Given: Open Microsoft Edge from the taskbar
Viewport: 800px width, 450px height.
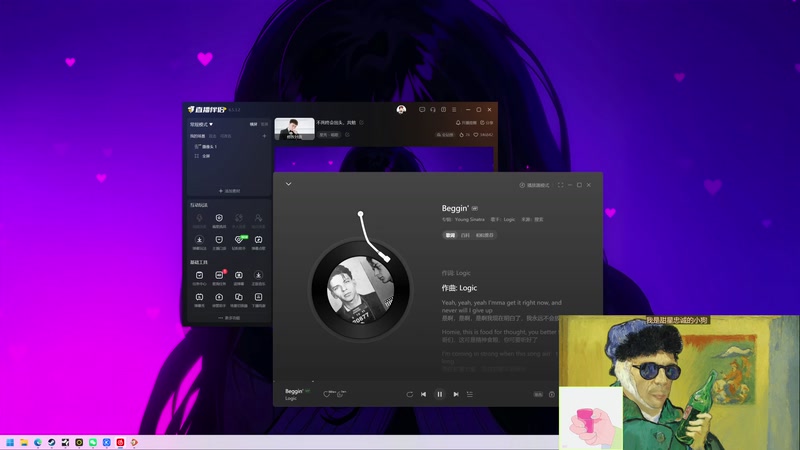Looking at the screenshot, I should 38,442.
